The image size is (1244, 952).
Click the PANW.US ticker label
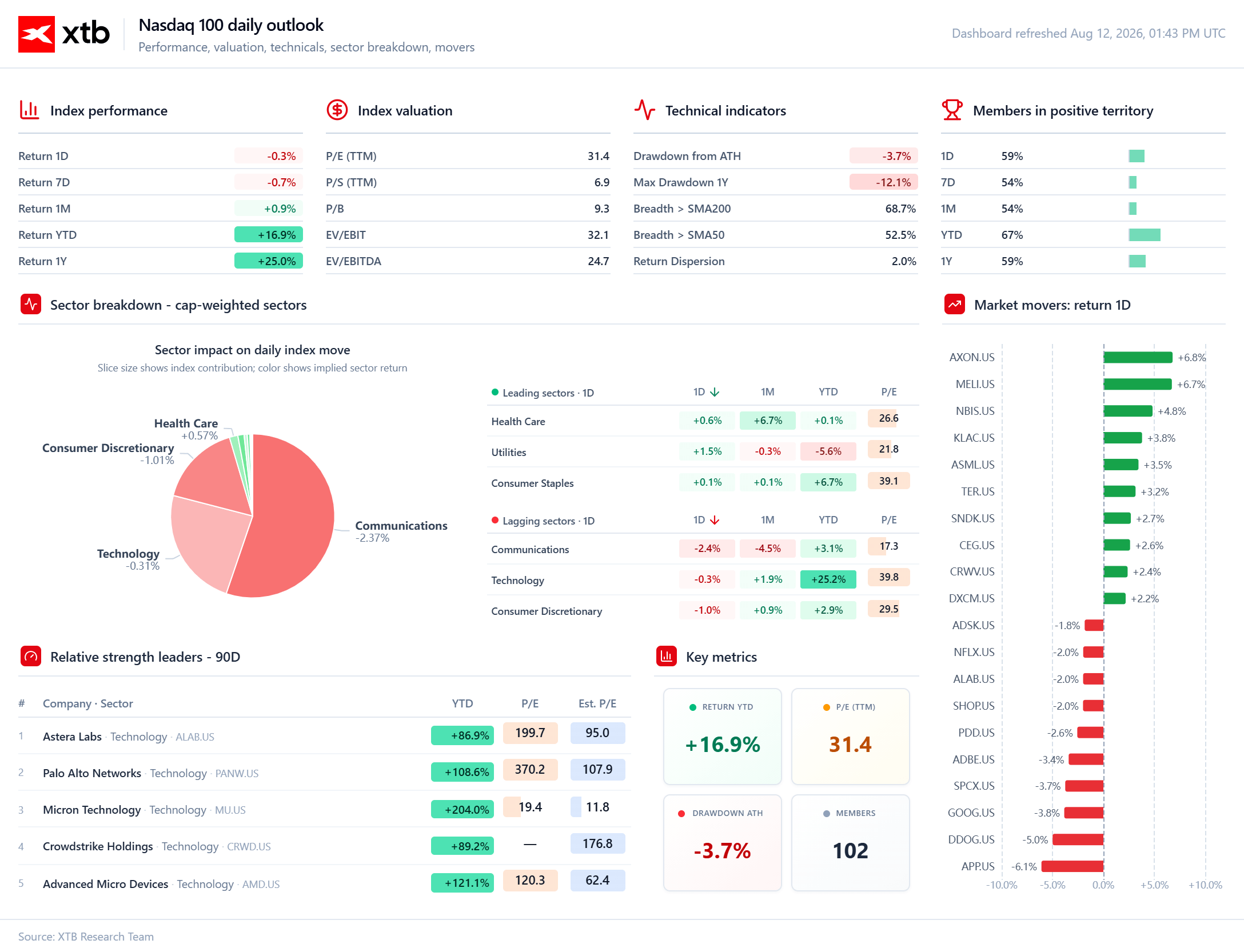(x=237, y=773)
